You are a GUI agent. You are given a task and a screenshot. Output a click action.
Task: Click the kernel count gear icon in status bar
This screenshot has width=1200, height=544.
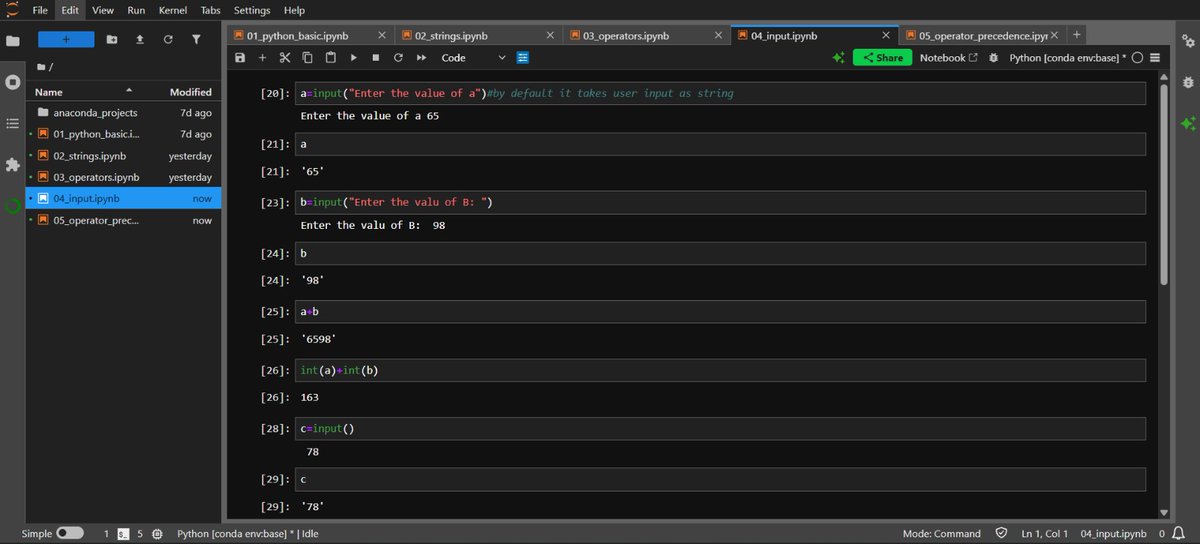[x=157, y=534]
